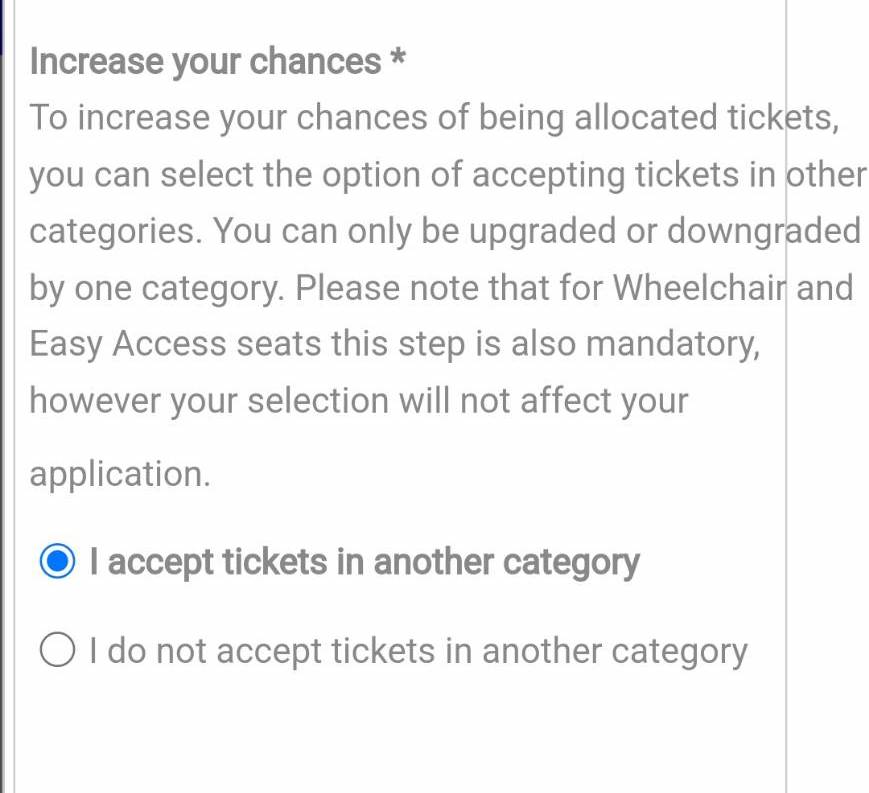Click the word 'categories.' in the paragraph
This screenshot has width=869, height=793.
click(x=116, y=231)
